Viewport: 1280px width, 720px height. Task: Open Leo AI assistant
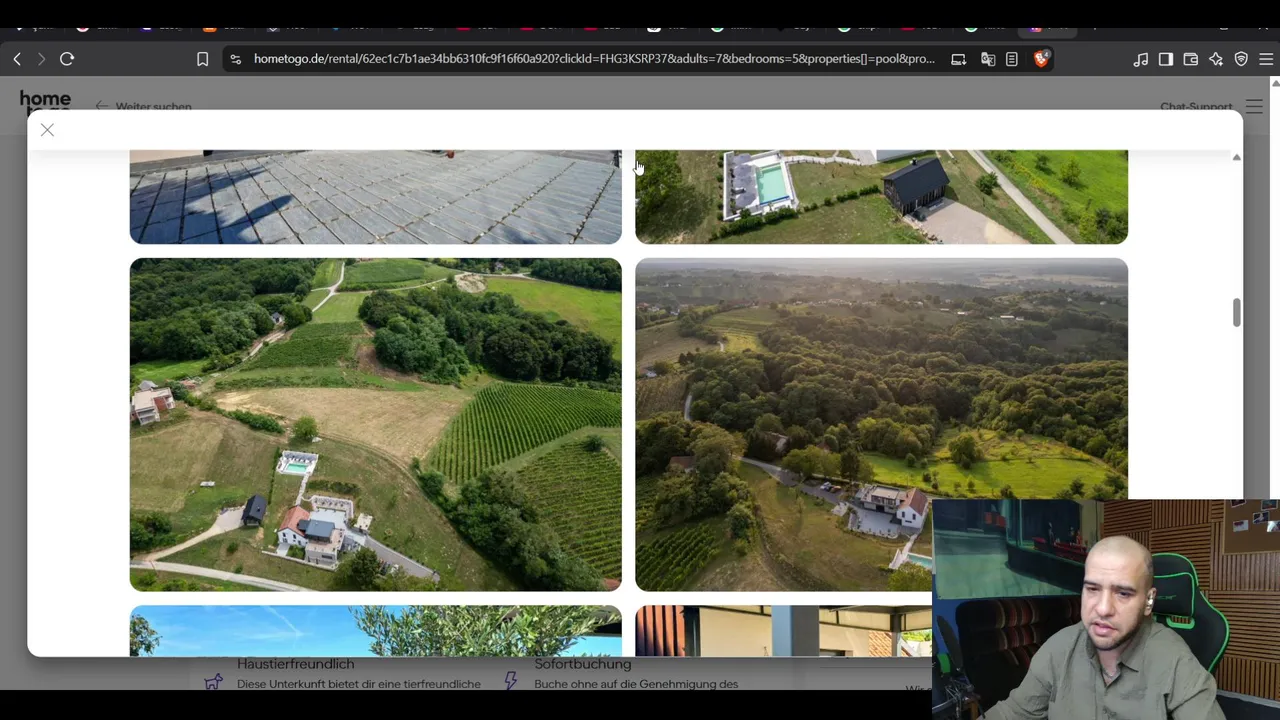pyautogui.click(x=1216, y=60)
